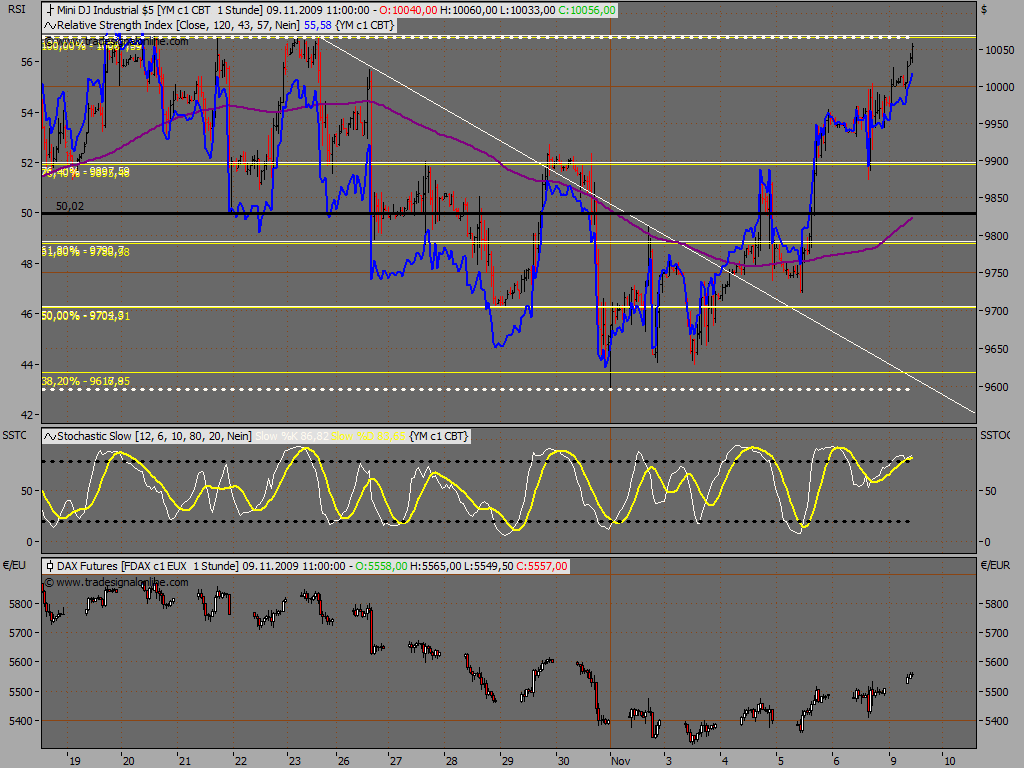The image size is (1024, 768).
Task: Click the 9600 price axis label
Action: tap(997, 387)
